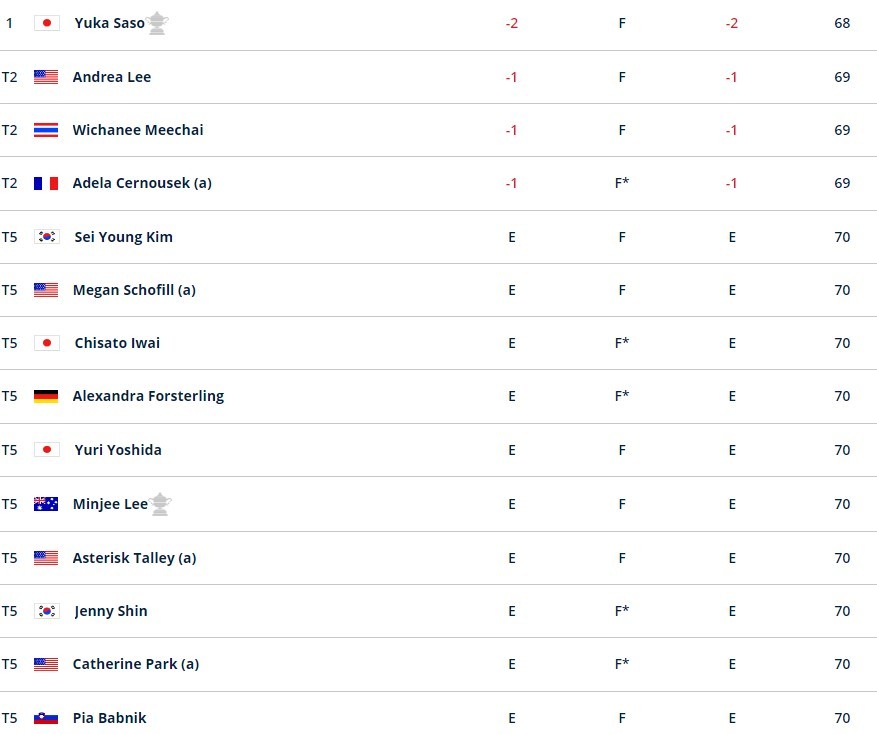Select the player name Andrea Lee
Screen dimensions: 877x734
pyautogui.click(x=112, y=77)
